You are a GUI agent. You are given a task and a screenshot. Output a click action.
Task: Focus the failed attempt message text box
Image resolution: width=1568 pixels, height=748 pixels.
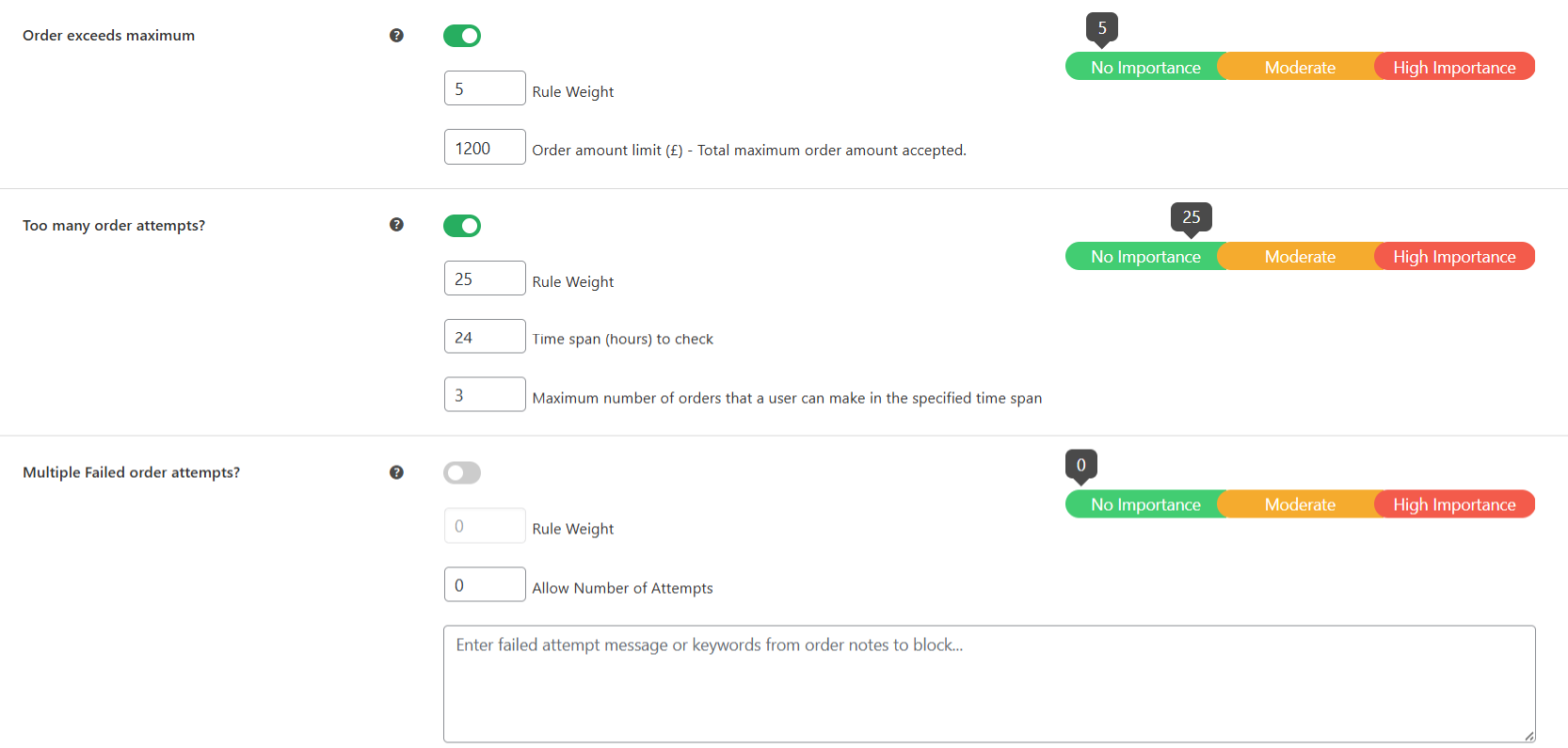988,682
